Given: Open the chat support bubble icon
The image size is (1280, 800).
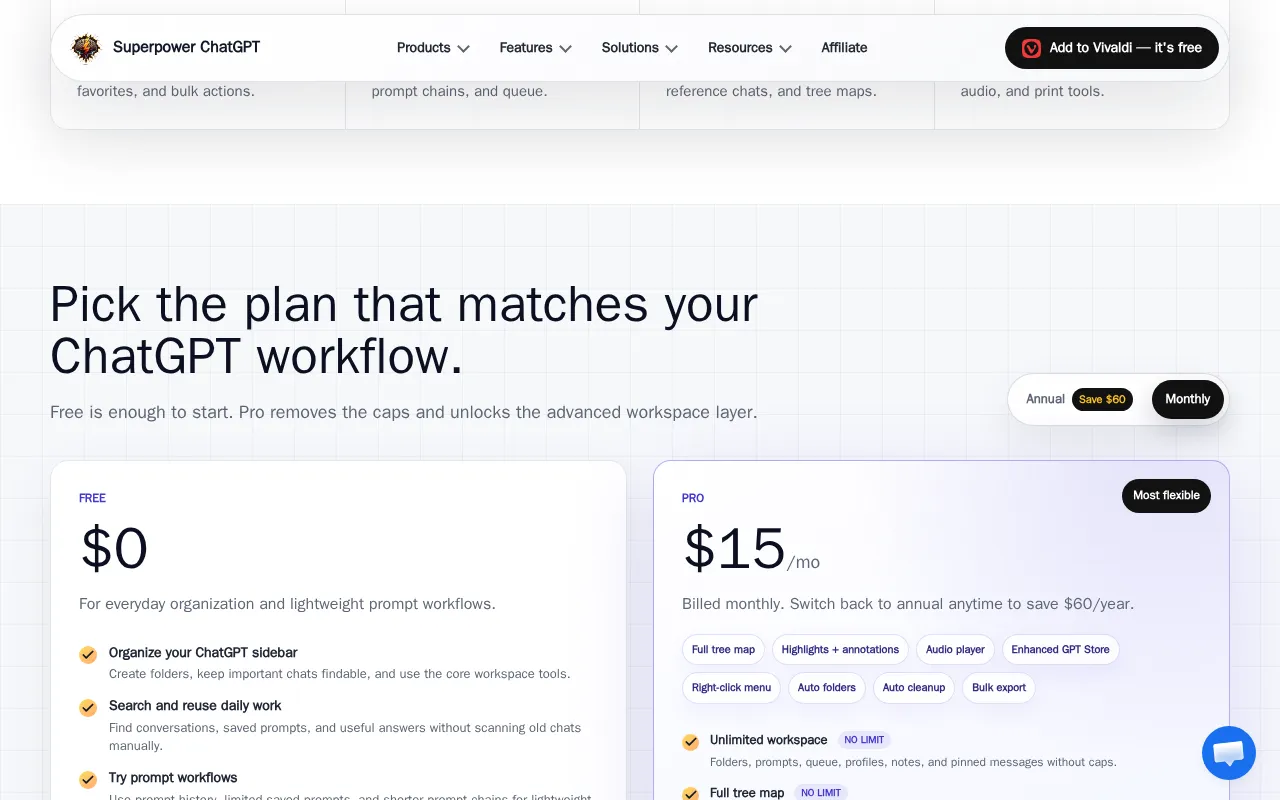Looking at the screenshot, I should click(x=1228, y=753).
